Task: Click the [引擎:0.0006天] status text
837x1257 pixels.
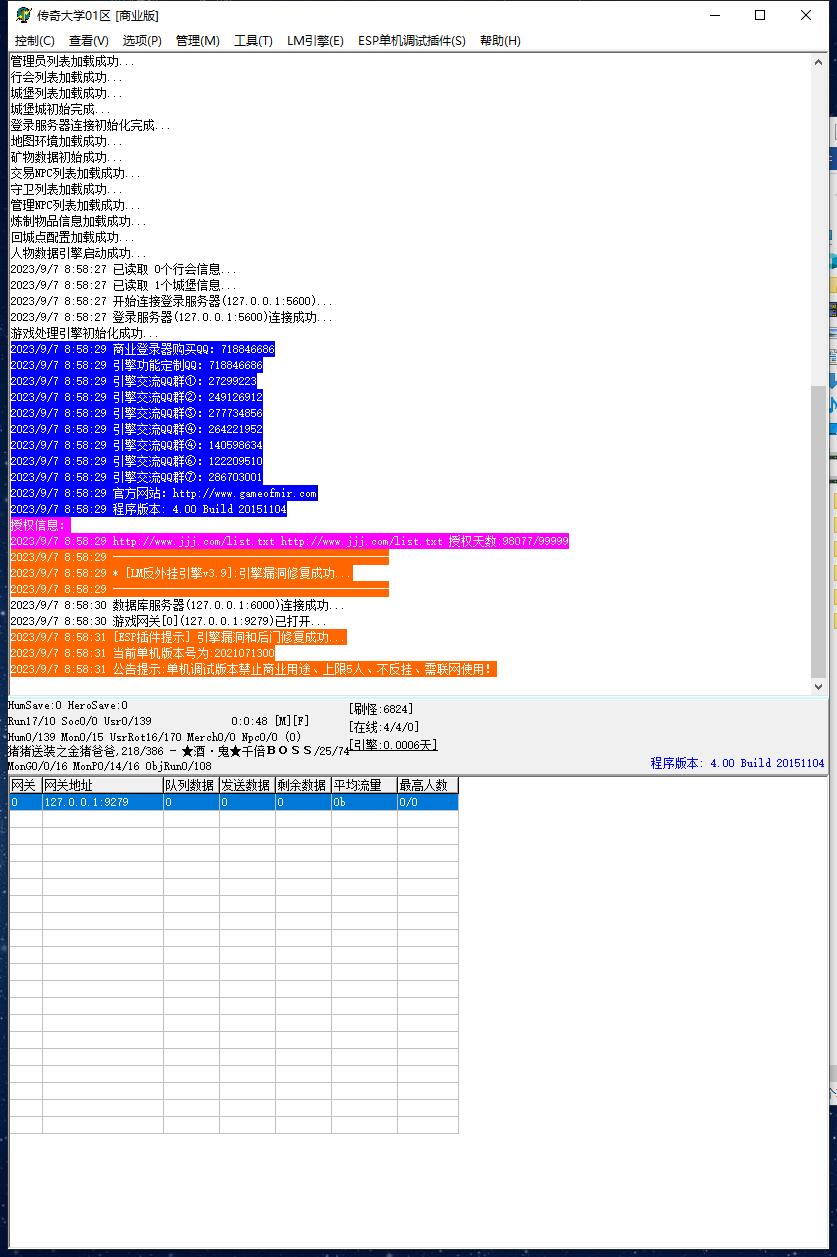Action: point(393,745)
